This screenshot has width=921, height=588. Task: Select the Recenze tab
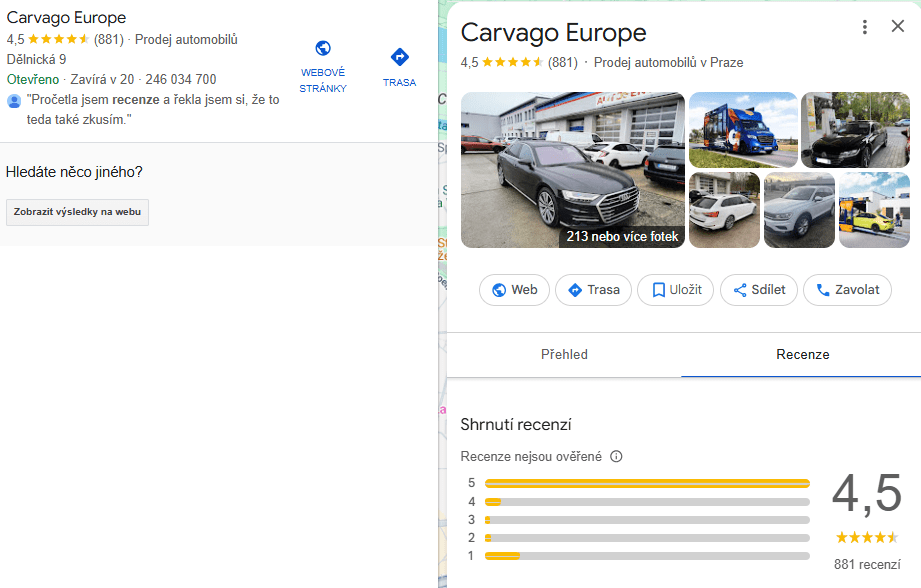802,355
